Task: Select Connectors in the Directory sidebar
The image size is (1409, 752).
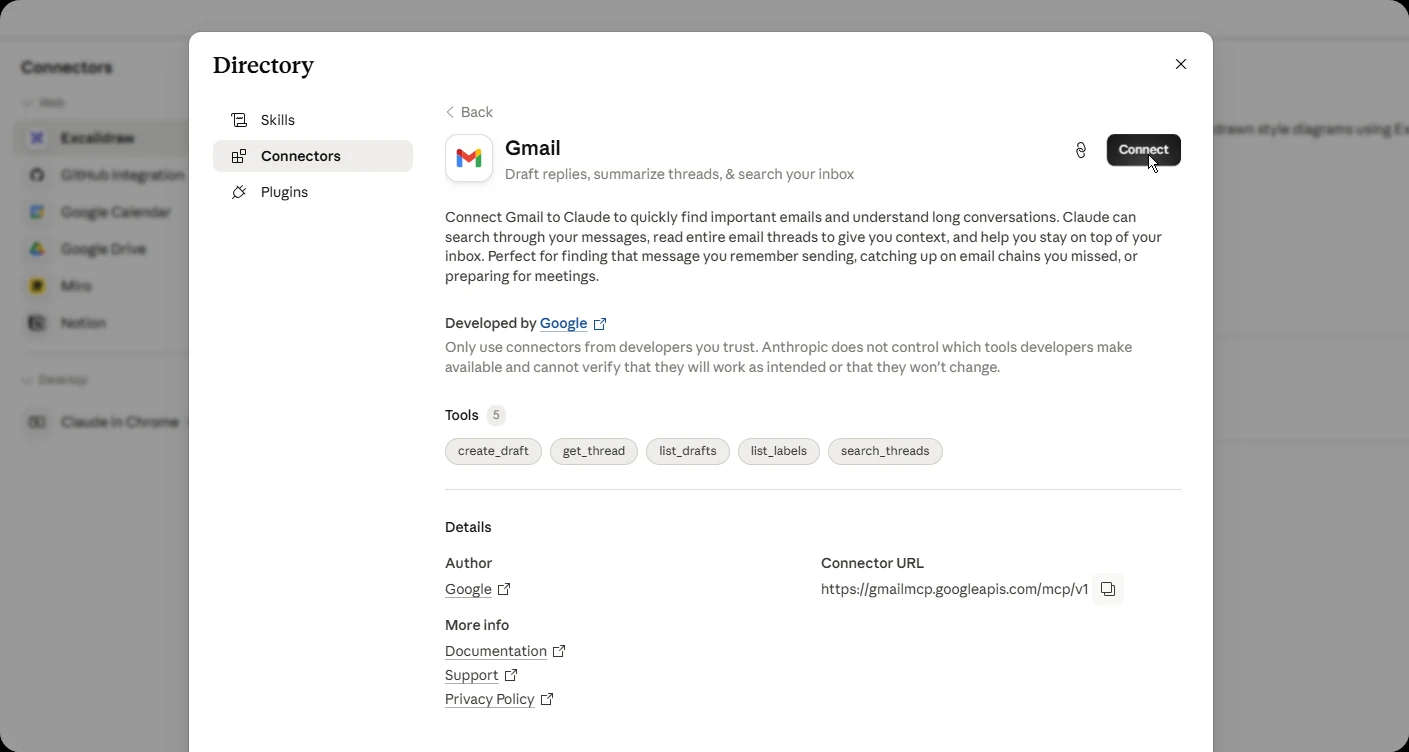Action: tap(313, 156)
